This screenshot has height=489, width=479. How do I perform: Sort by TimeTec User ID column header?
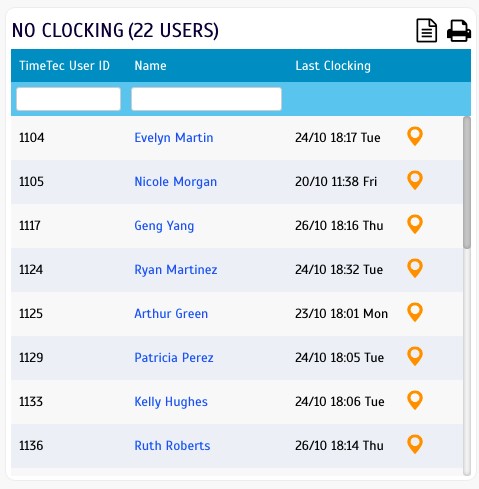click(64, 66)
